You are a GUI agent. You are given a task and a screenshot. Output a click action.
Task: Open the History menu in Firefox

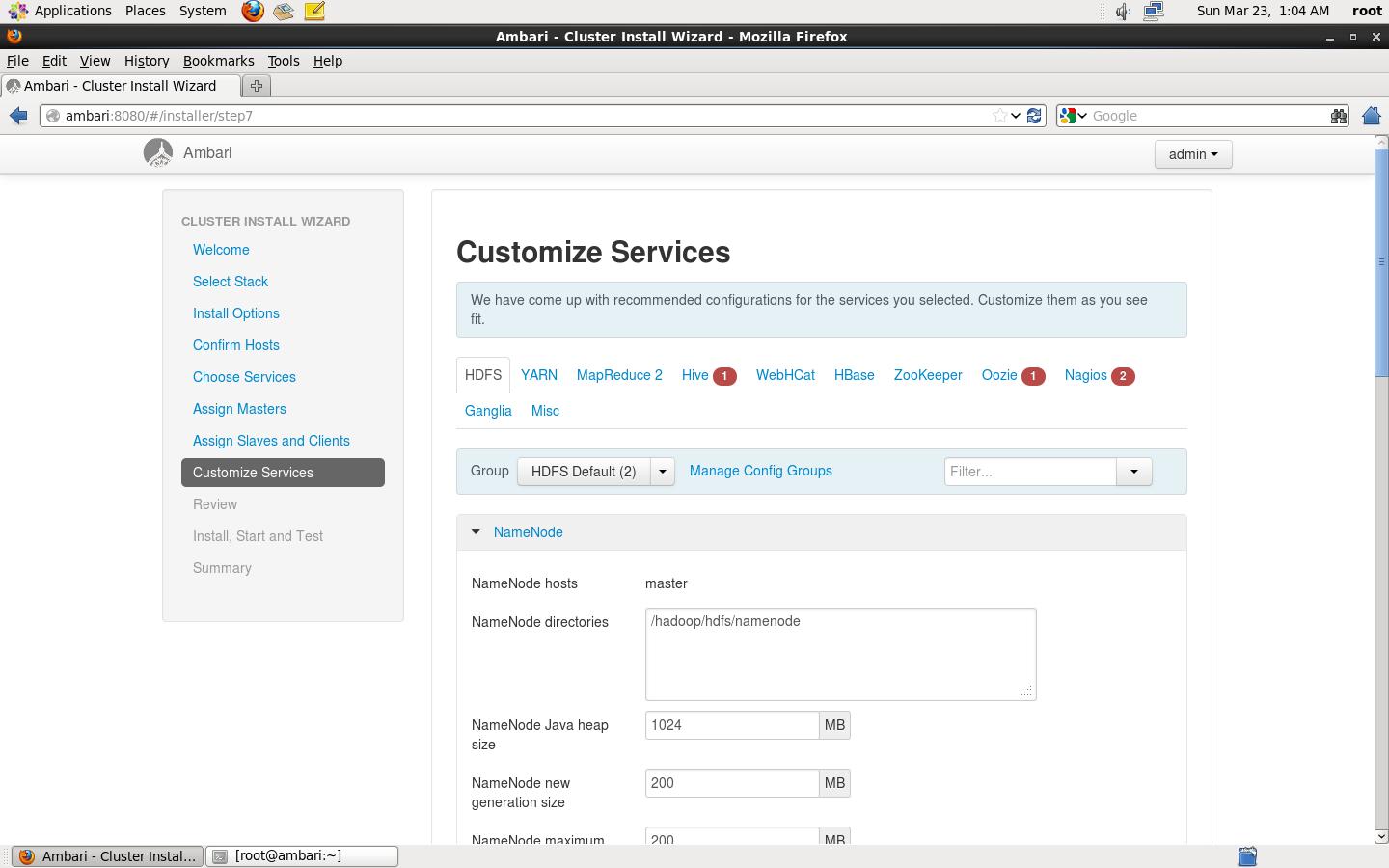click(146, 60)
